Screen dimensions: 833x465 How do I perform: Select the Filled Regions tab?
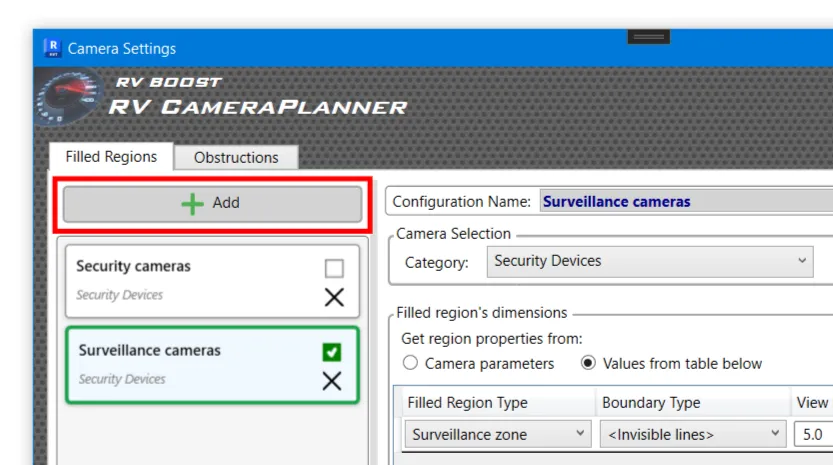point(111,157)
